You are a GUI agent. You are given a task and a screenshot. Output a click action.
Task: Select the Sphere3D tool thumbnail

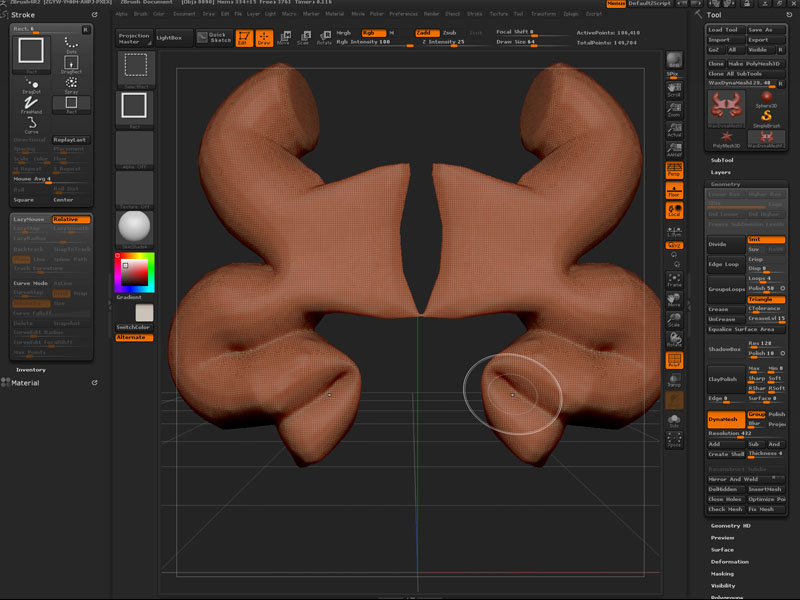(766, 99)
